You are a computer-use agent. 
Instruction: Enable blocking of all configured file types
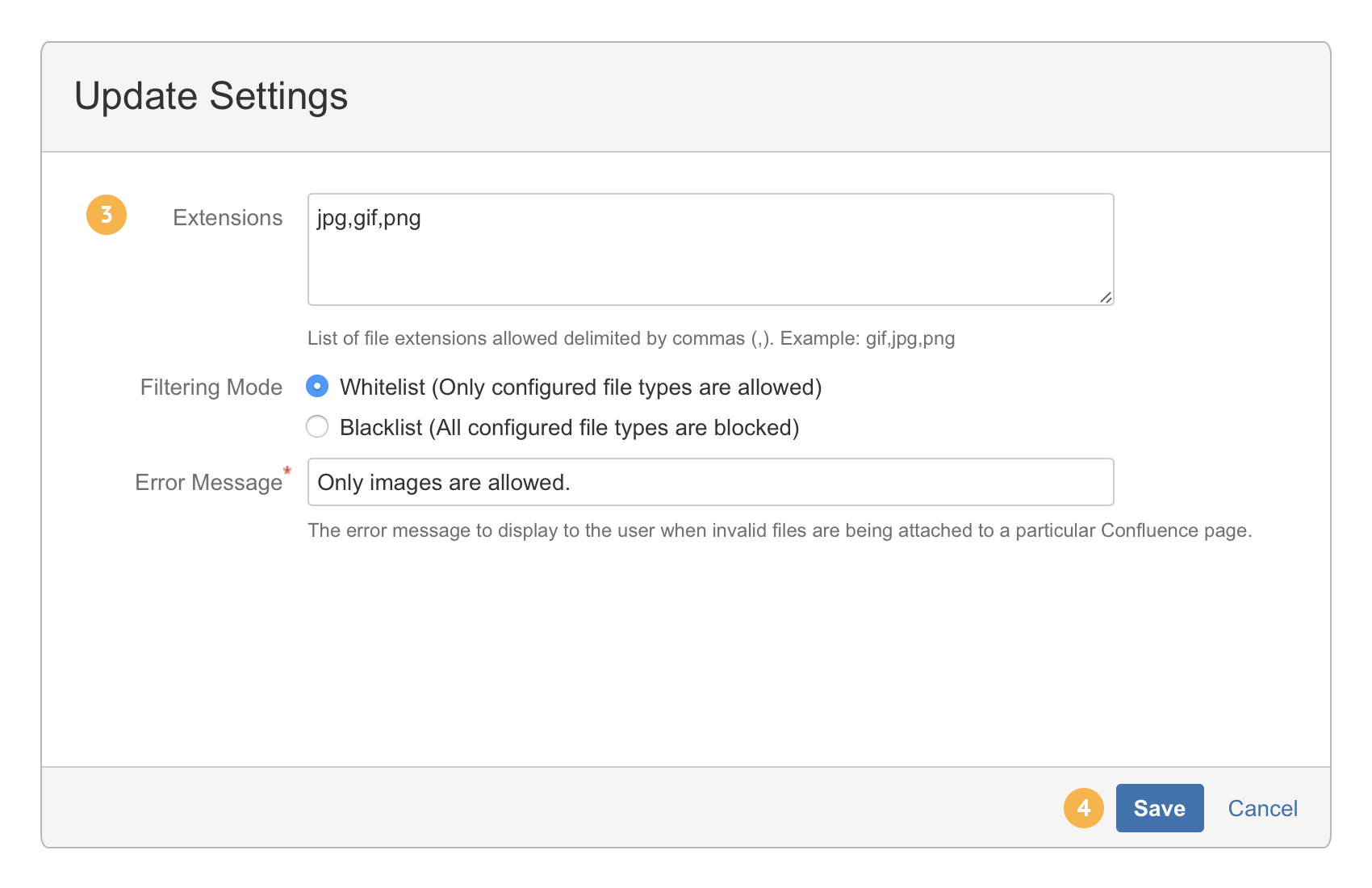(317, 426)
